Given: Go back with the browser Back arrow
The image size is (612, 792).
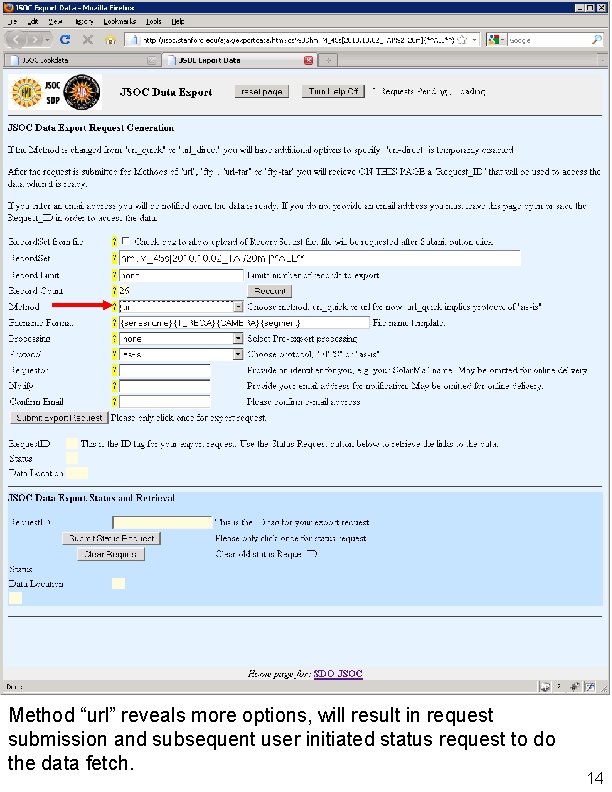Looking at the screenshot, I should pyautogui.click(x=16, y=39).
